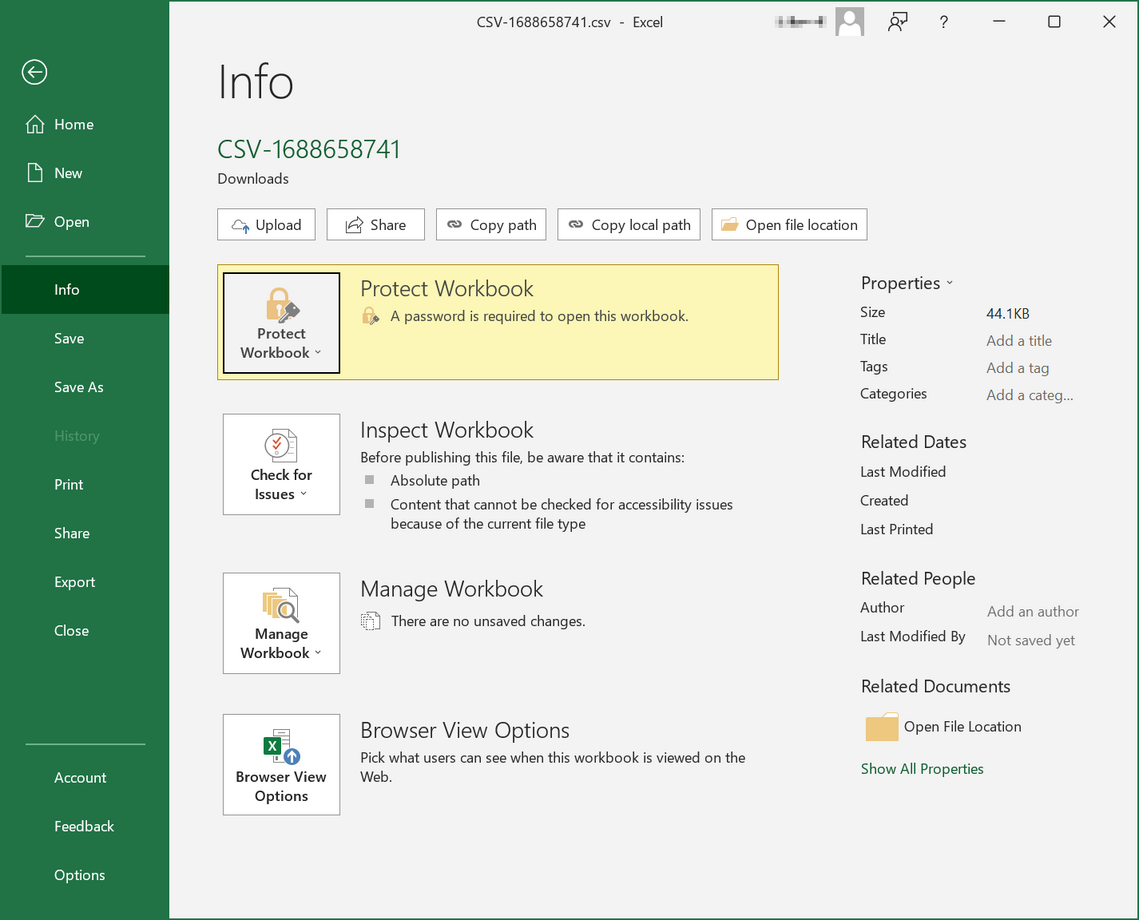Click the feedback person icon in title bar
This screenshot has height=920, width=1139.
[898, 22]
